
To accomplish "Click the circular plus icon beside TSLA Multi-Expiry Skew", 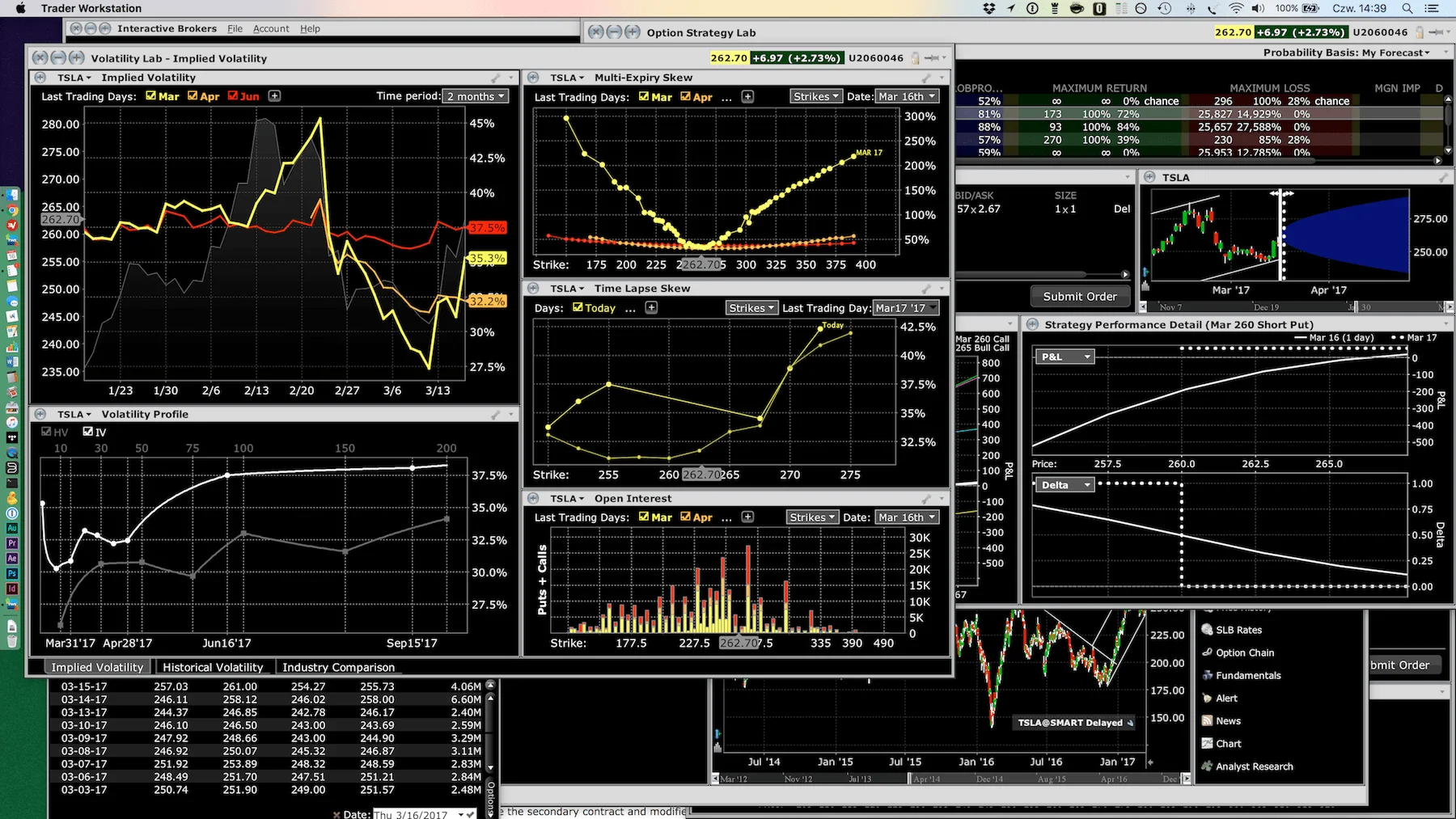I will pyautogui.click(x=534, y=78).
